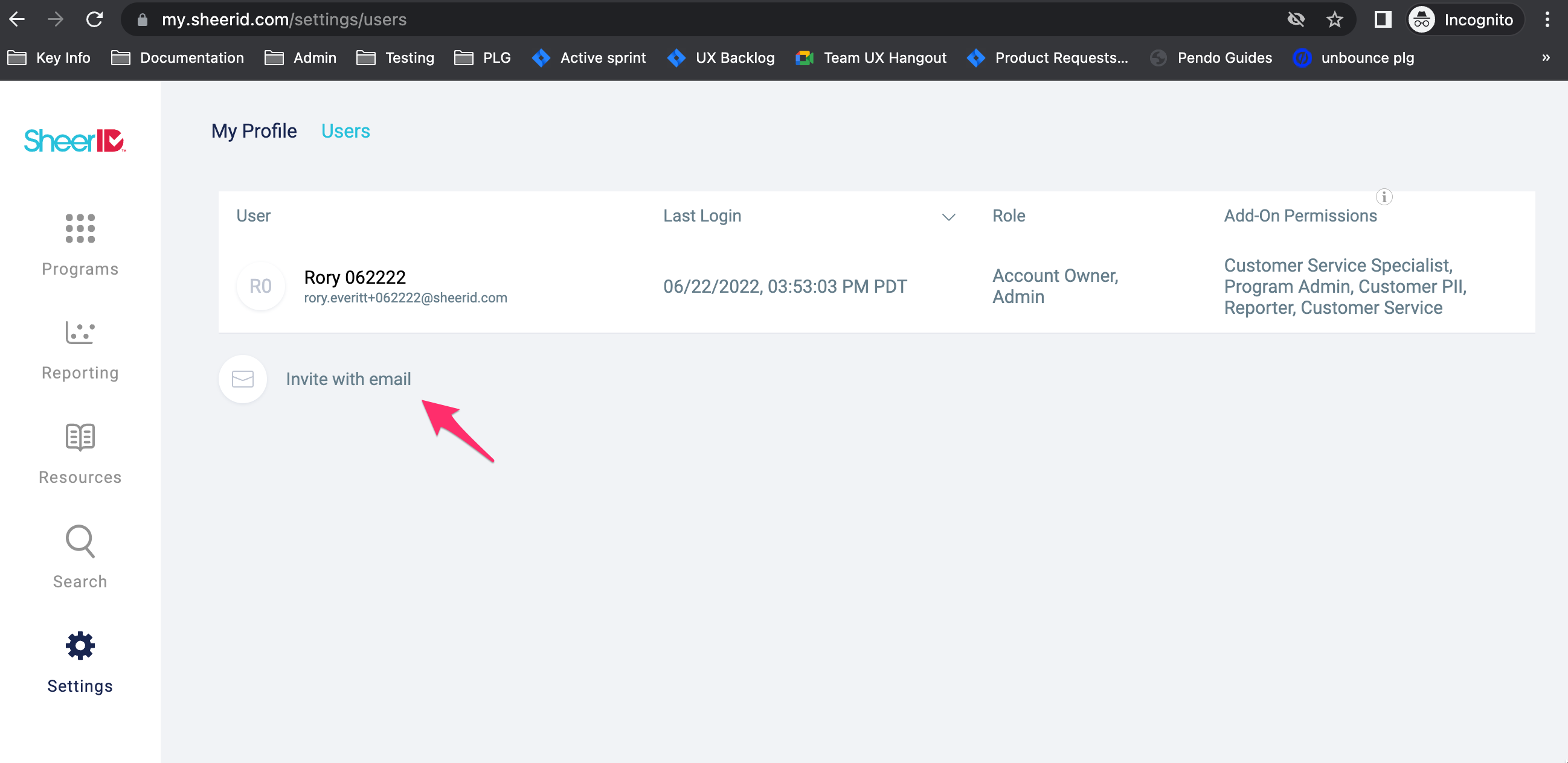This screenshot has height=763, width=1568.
Task: Open the Resources book icon
Action: [x=80, y=437]
